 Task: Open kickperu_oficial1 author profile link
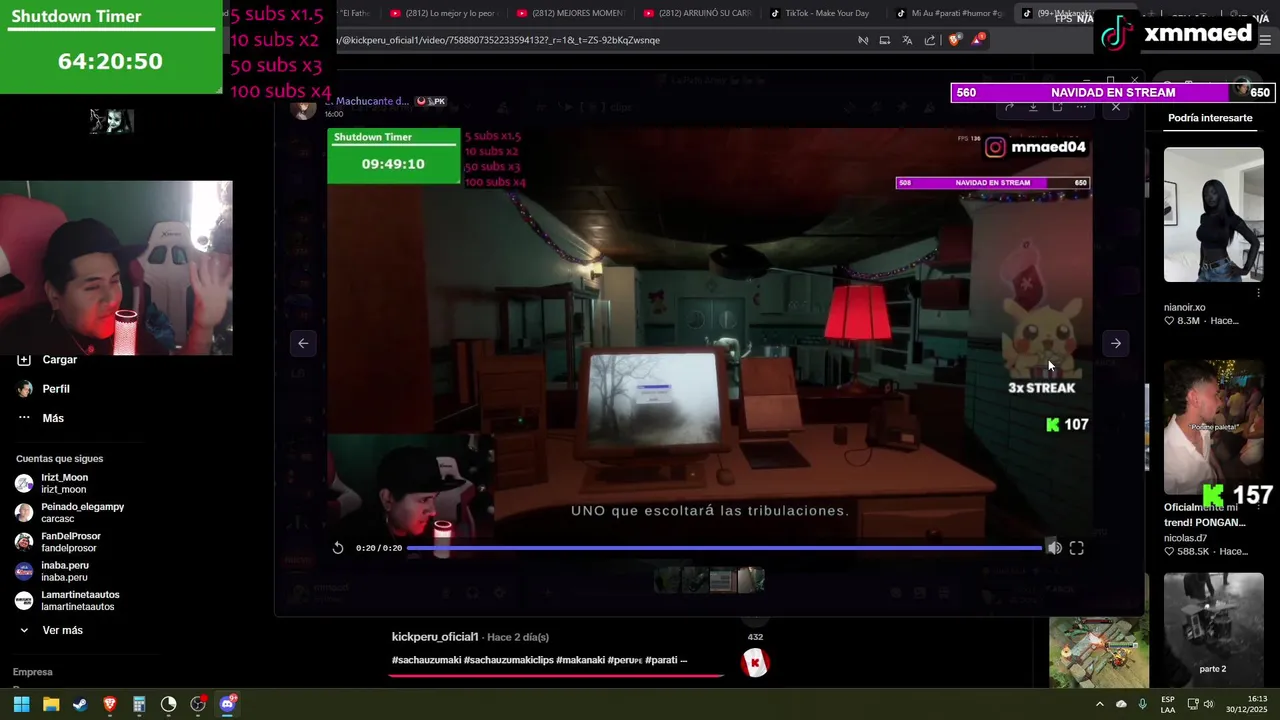[x=435, y=637]
